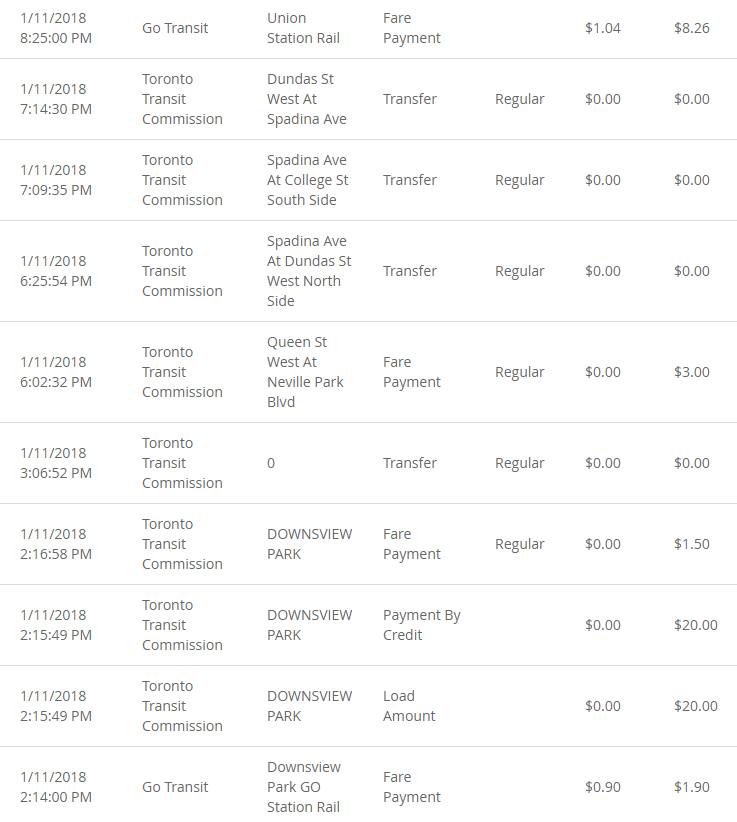Screen dimensions: 737x822
Task: Click the location cell showing 0
Action: click(271, 463)
